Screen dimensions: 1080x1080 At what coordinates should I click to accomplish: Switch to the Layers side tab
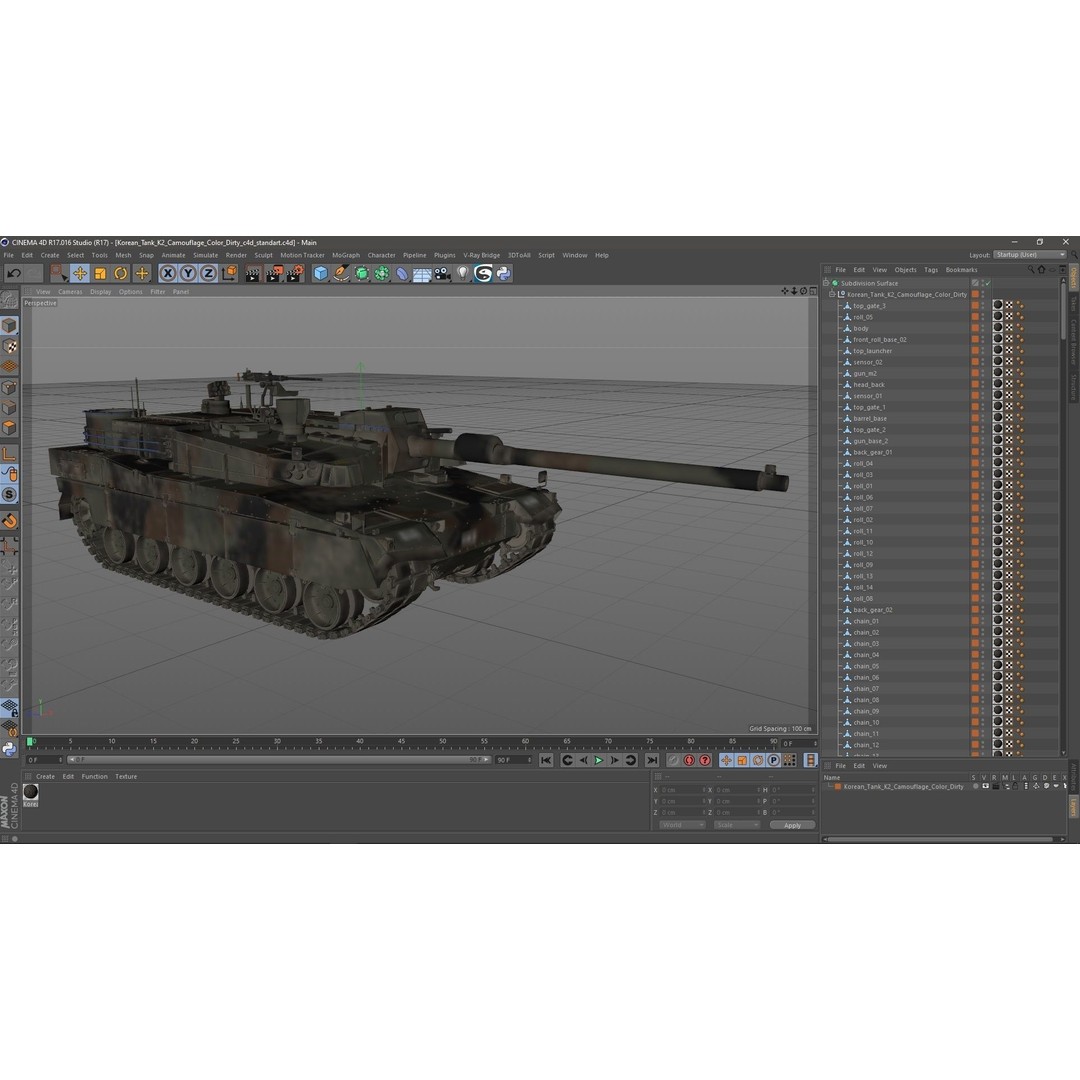pos(1073,807)
